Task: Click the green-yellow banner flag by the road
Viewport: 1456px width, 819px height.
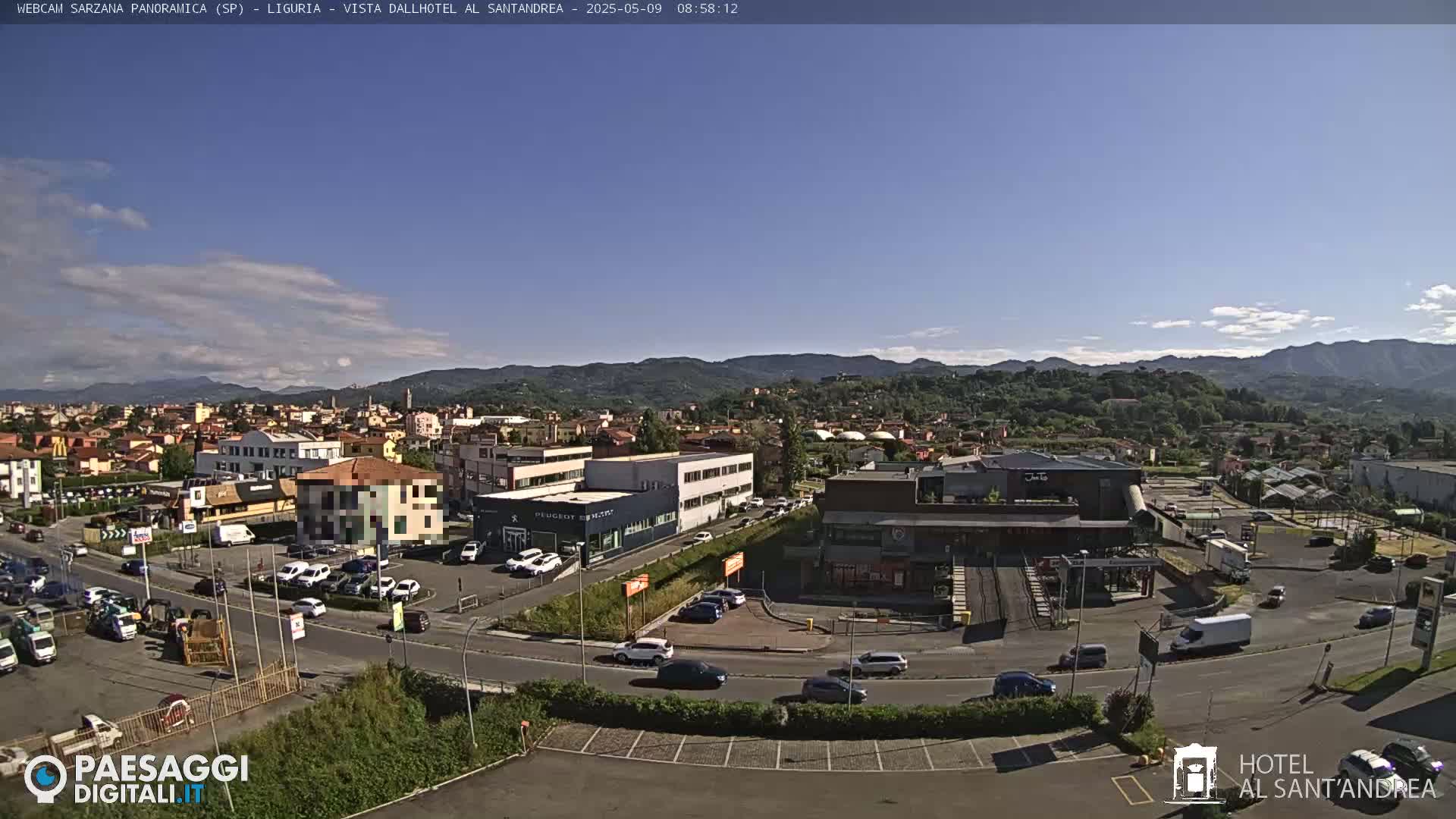Action: [x=397, y=616]
